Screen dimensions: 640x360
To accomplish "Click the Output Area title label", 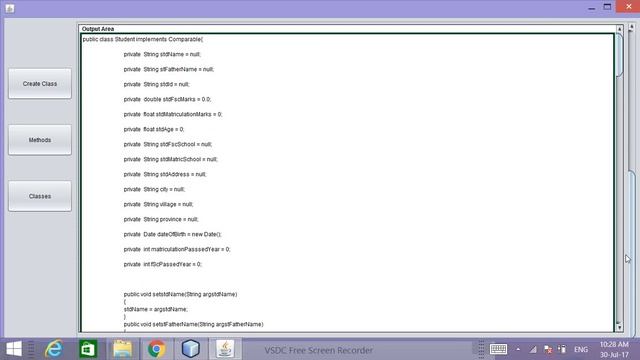I will (x=98, y=29).
